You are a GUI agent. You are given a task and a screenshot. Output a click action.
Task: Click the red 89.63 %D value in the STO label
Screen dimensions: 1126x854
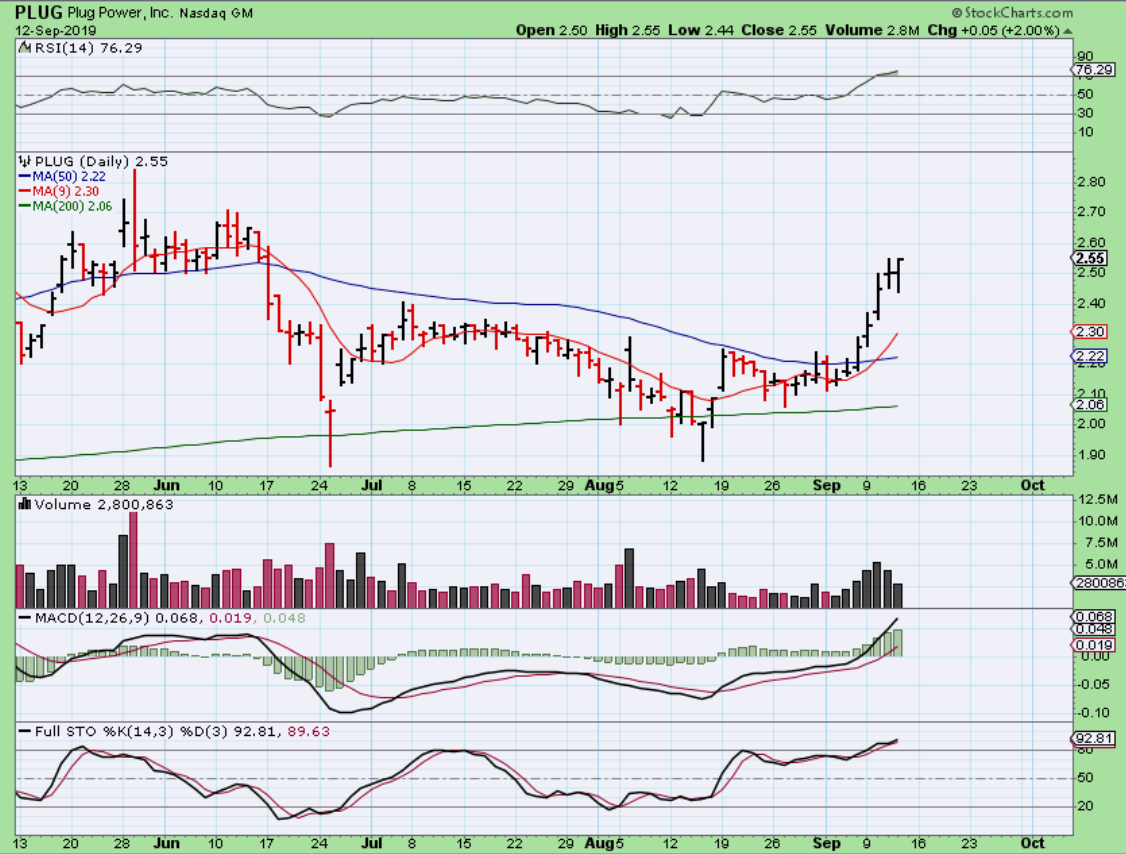point(309,731)
